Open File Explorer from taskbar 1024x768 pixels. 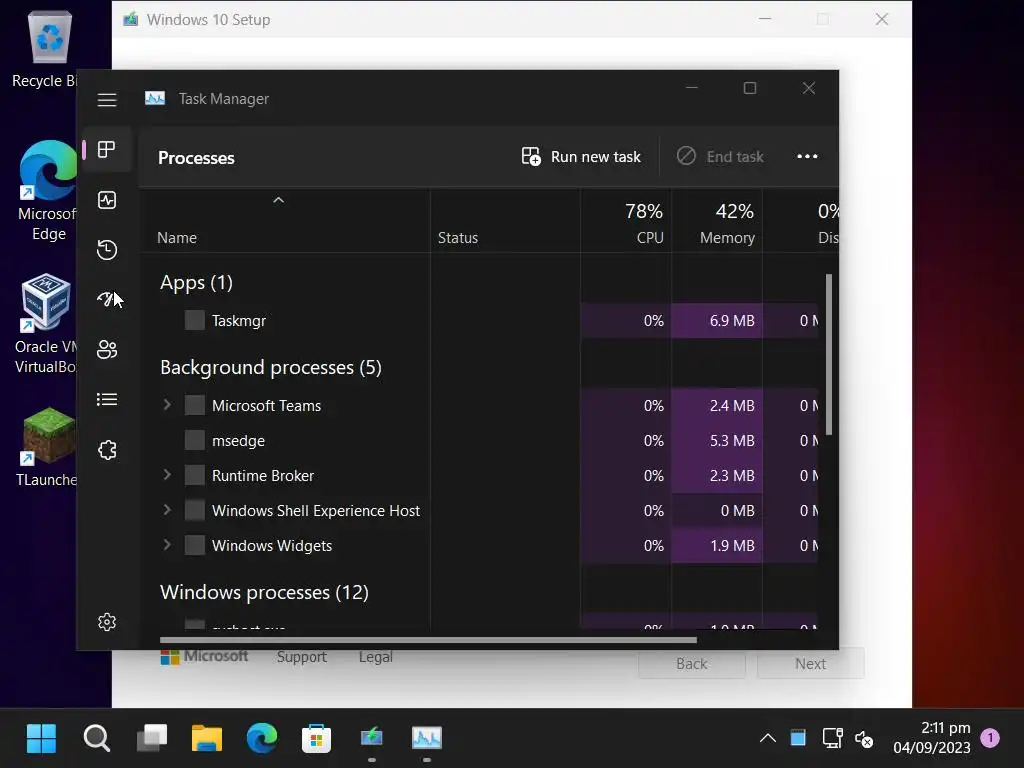pyautogui.click(x=207, y=739)
